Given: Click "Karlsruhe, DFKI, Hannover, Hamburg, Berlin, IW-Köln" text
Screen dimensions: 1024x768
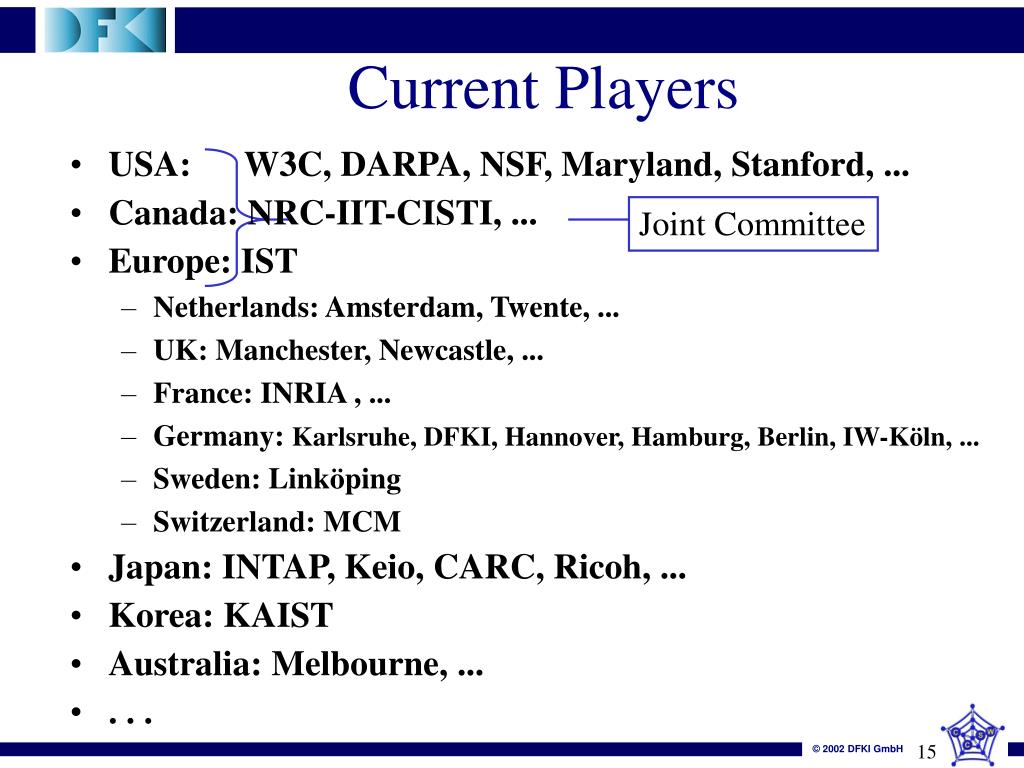Looking at the screenshot, I should [x=622, y=437].
